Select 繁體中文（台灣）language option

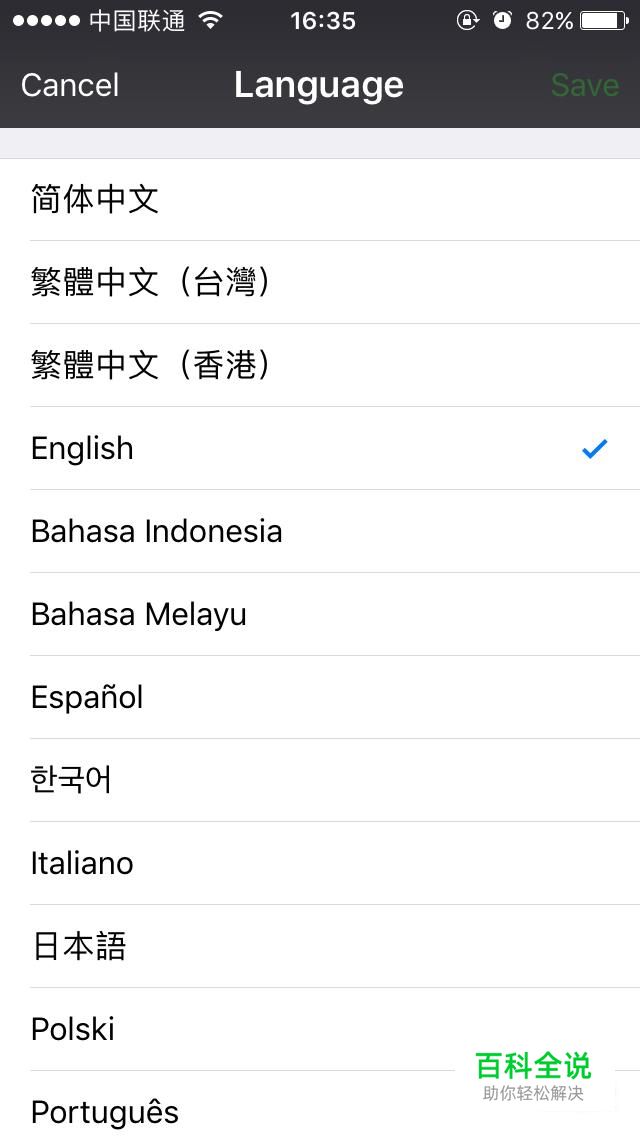[x=320, y=283]
